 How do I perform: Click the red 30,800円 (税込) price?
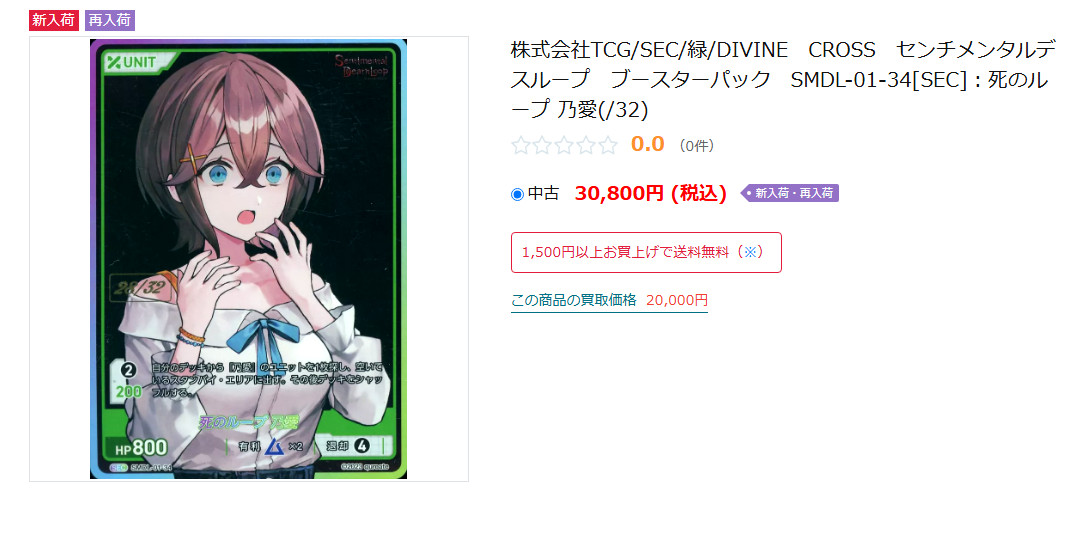pos(651,194)
